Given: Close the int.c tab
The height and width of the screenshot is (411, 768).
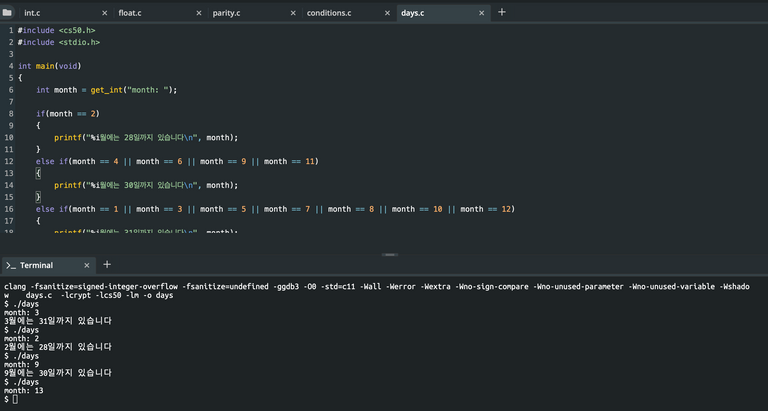Looking at the screenshot, I should [x=104, y=13].
